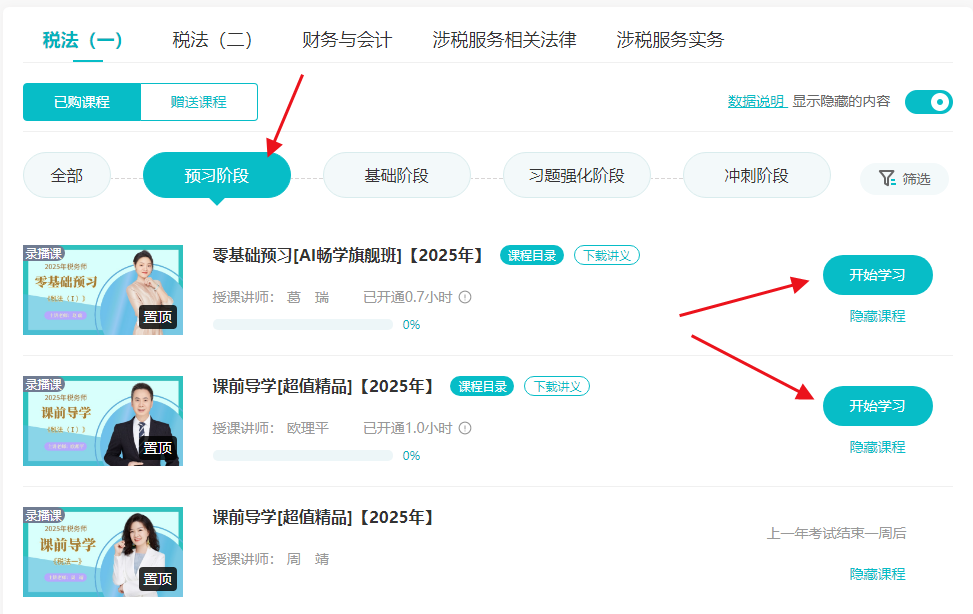Select the 冲刺阶段 stage
This screenshot has width=973, height=614.
coord(756,174)
